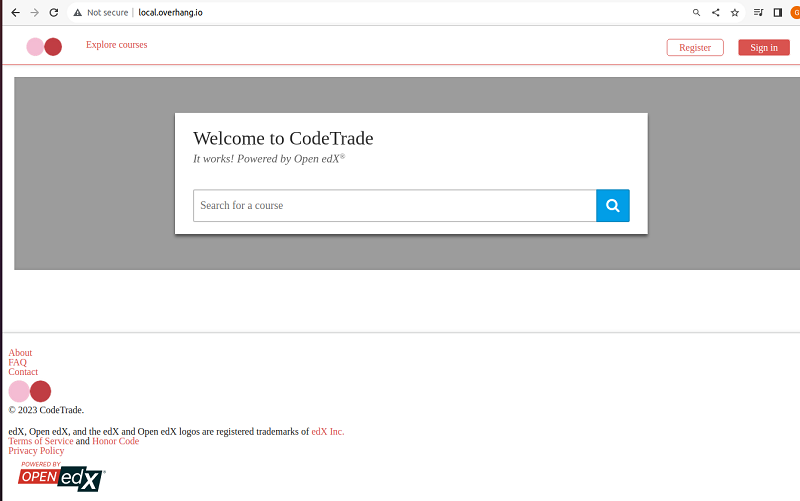Click the Welcome to CodeTrade heading
The image size is (800, 501).
(x=283, y=138)
